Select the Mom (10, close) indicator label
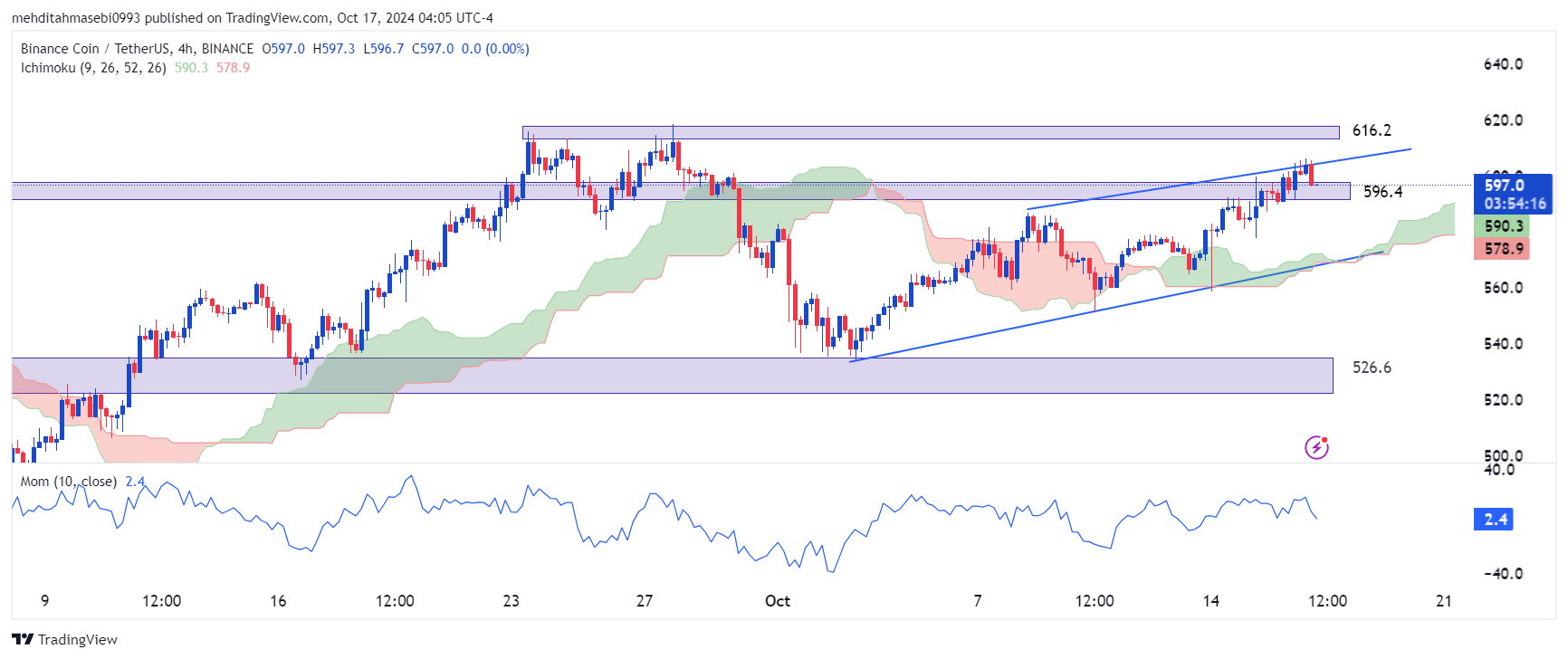Image resolution: width=1568 pixels, height=659 pixels. click(69, 482)
